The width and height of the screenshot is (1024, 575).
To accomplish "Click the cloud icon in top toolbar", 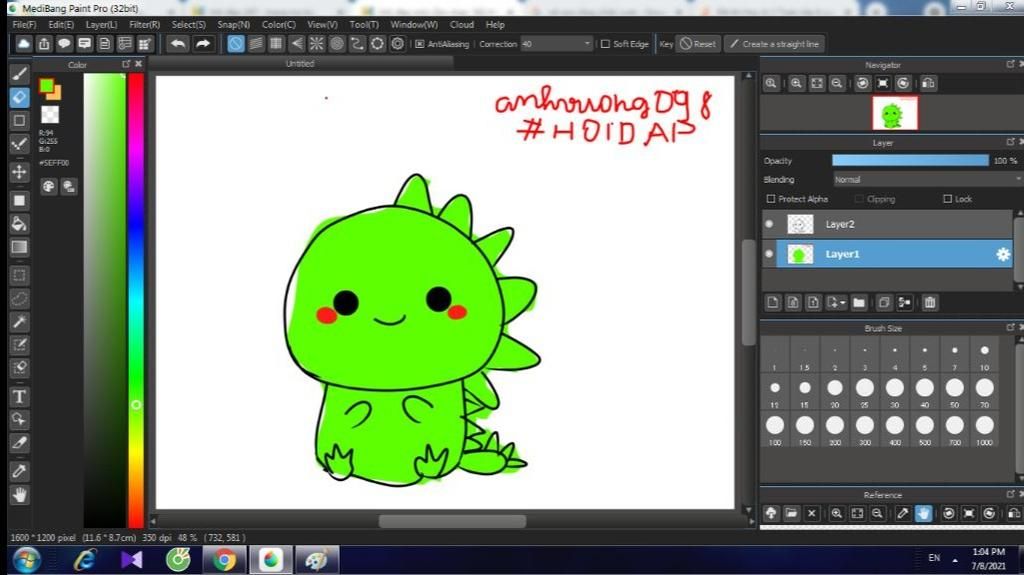I will [24, 44].
